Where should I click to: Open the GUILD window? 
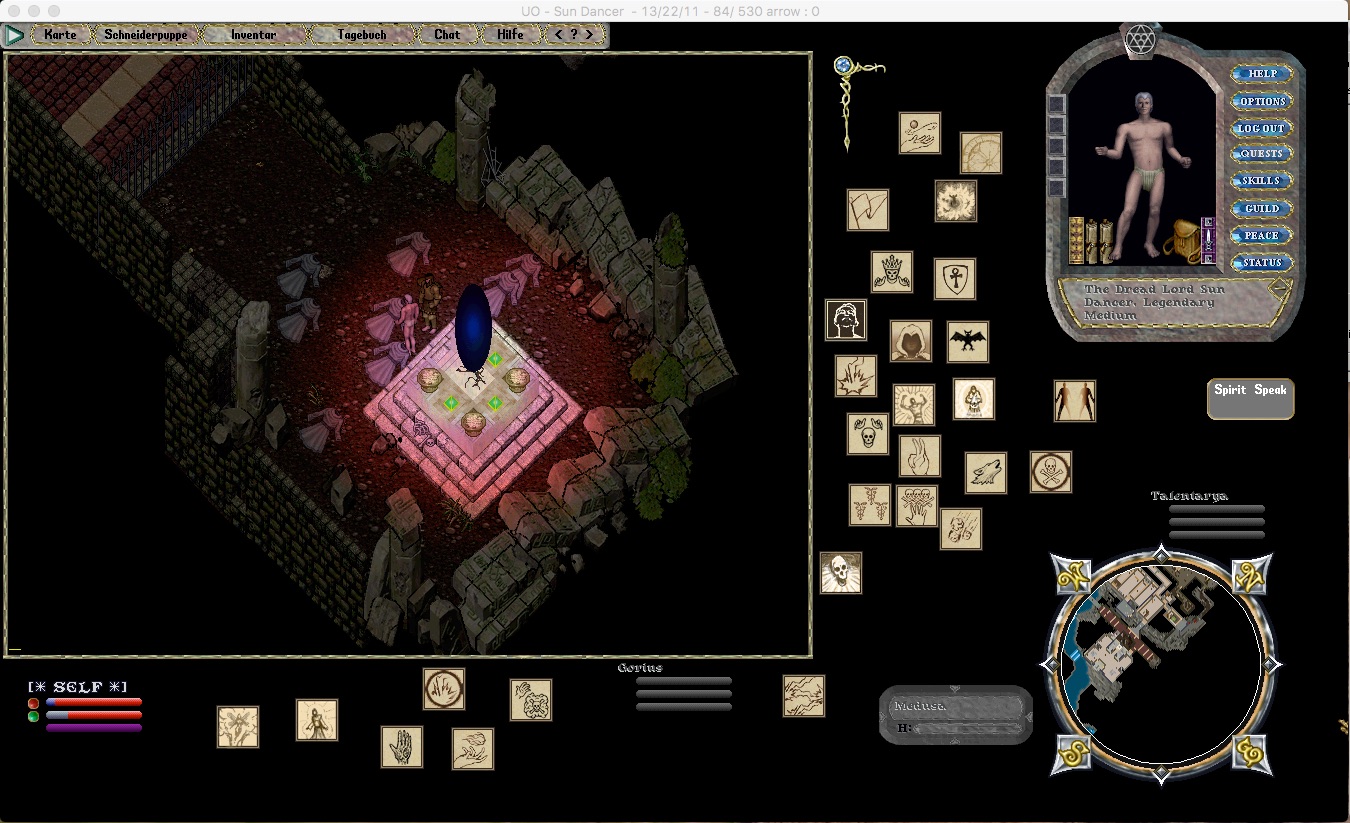[1262, 208]
